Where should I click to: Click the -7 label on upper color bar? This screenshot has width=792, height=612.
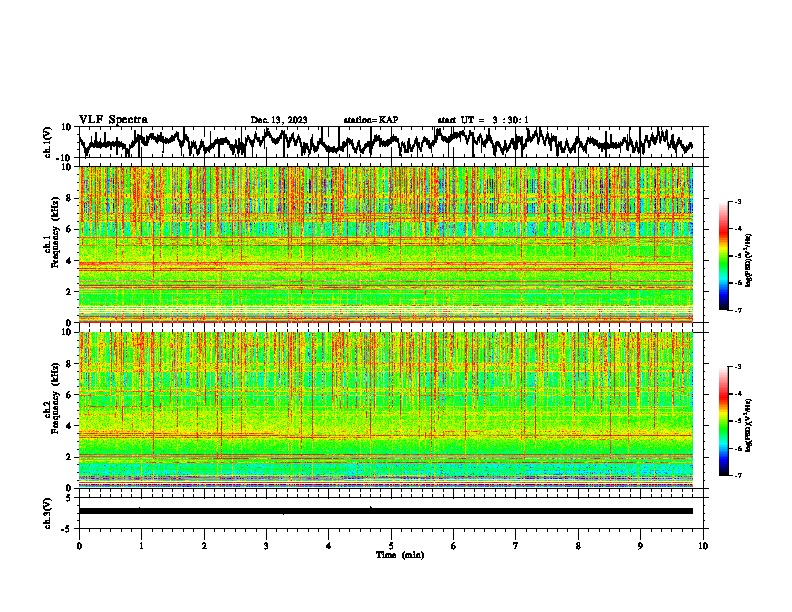point(738,310)
